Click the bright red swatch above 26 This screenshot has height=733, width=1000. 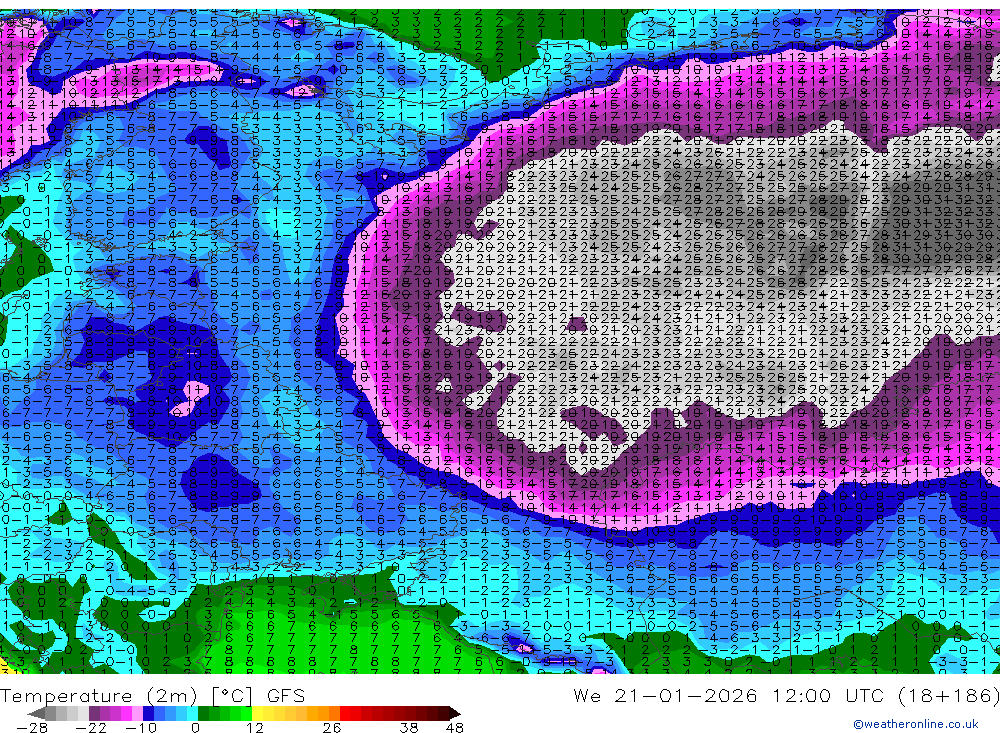[345, 713]
